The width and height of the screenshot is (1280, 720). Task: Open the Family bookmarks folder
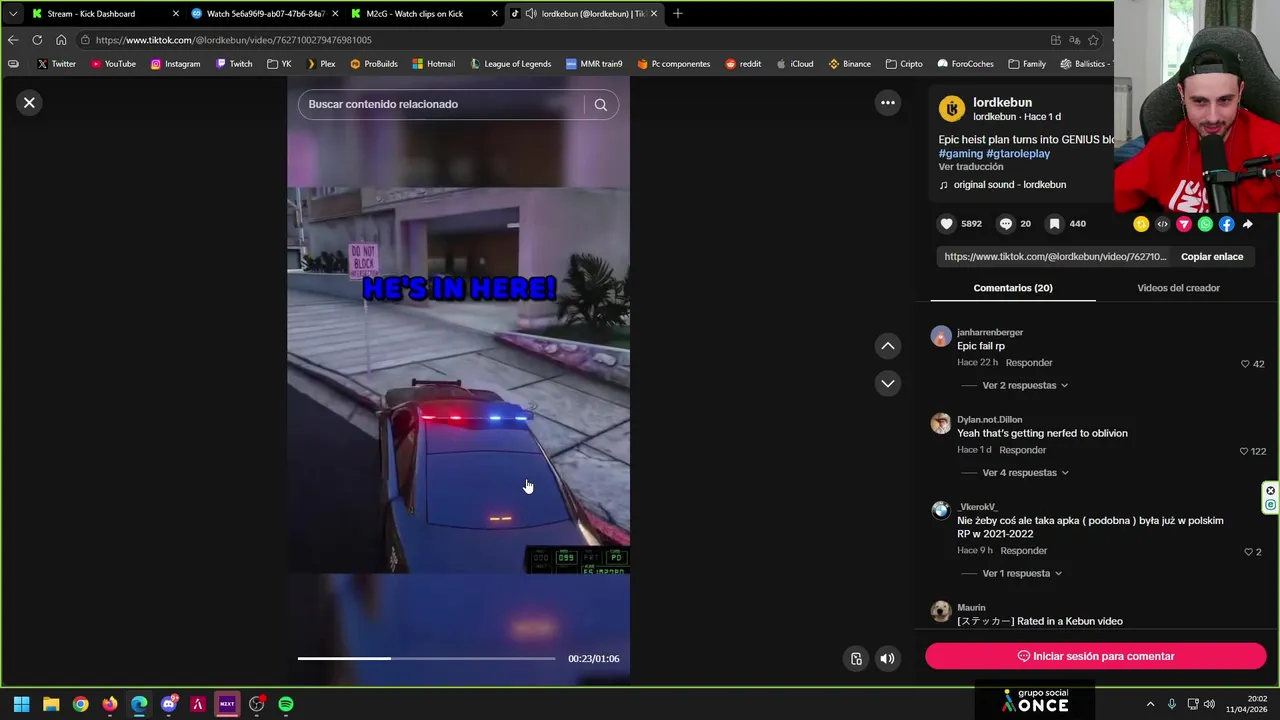pos(1027,64)
